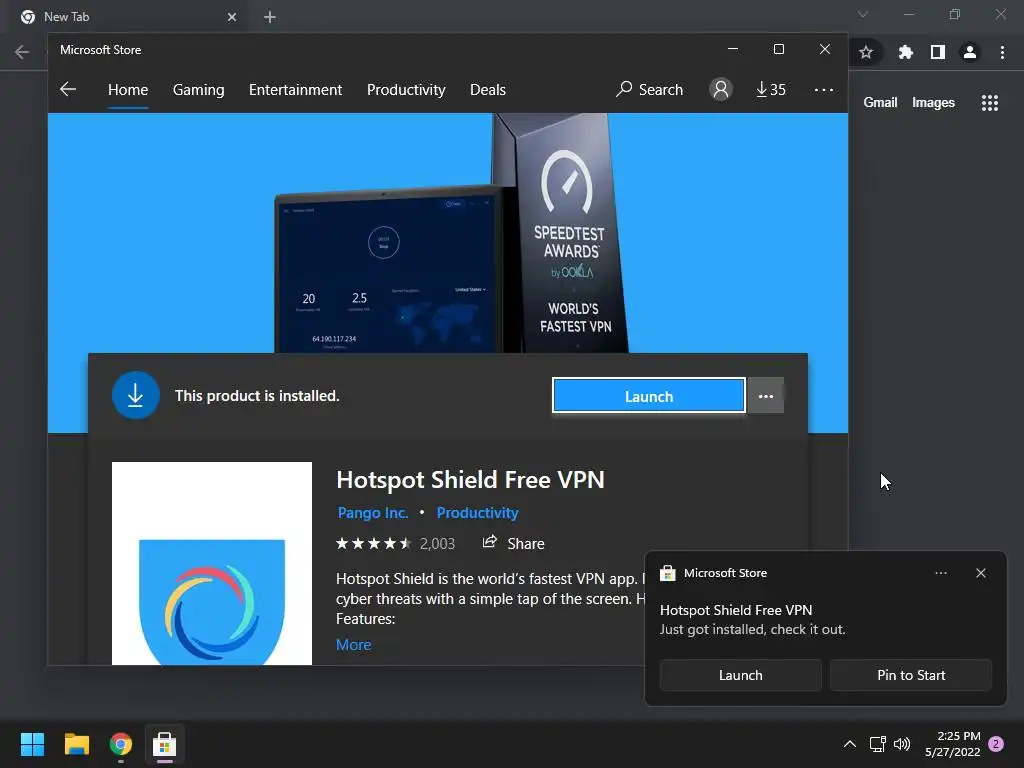Image resolution: width=1024 pixels, height=768 pixels.
Task: Open the Chrome three-dot menu
Action: click(1002, 52)
